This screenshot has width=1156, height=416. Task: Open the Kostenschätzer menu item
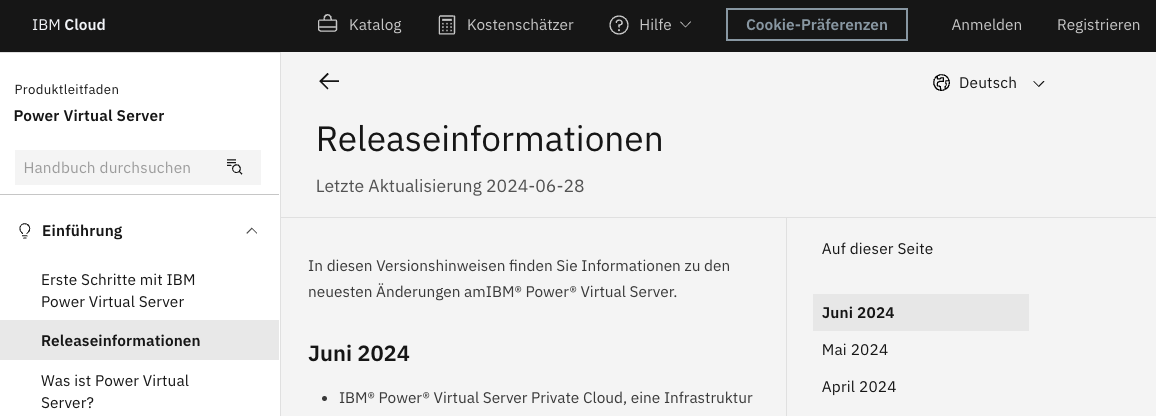(x=506, y=24)
